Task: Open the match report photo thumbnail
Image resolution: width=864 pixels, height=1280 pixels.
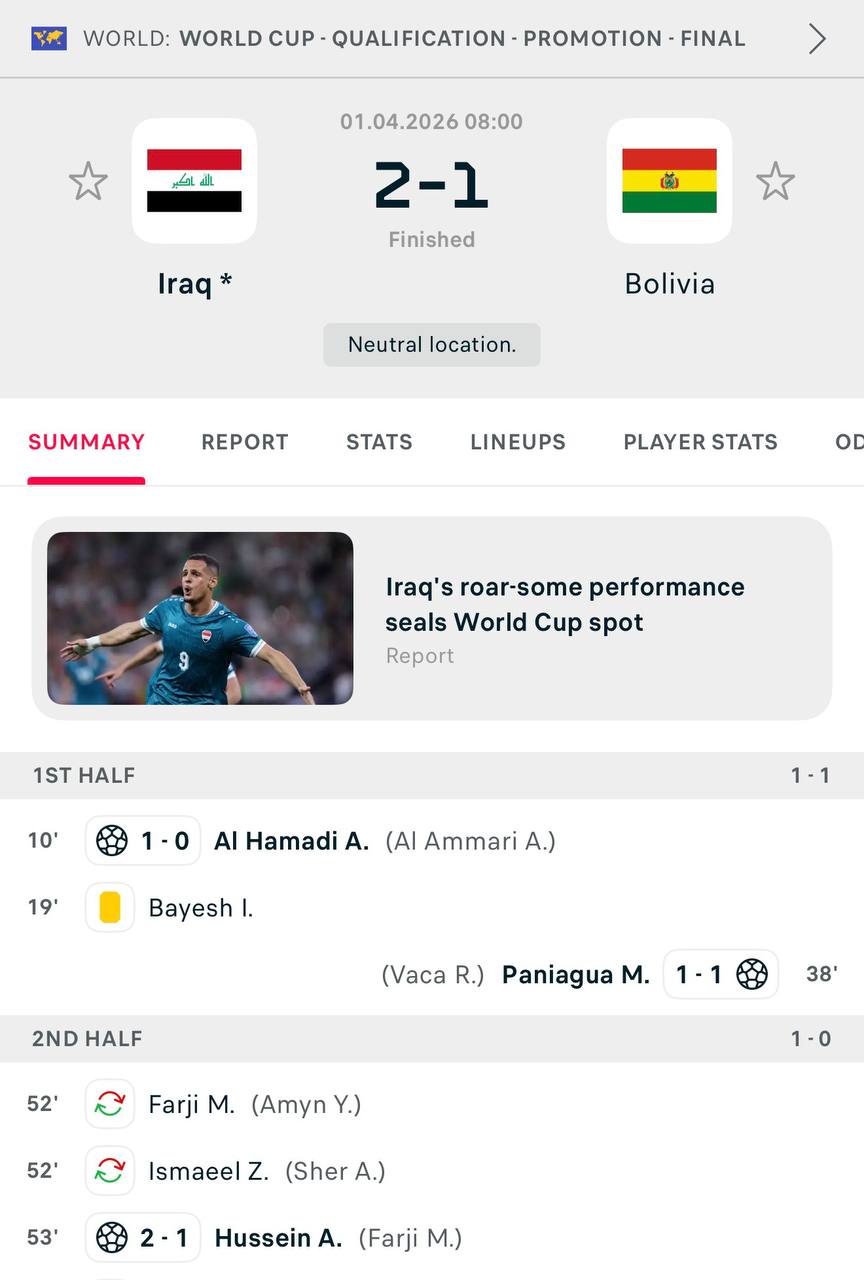Action: tap(200, 618)
